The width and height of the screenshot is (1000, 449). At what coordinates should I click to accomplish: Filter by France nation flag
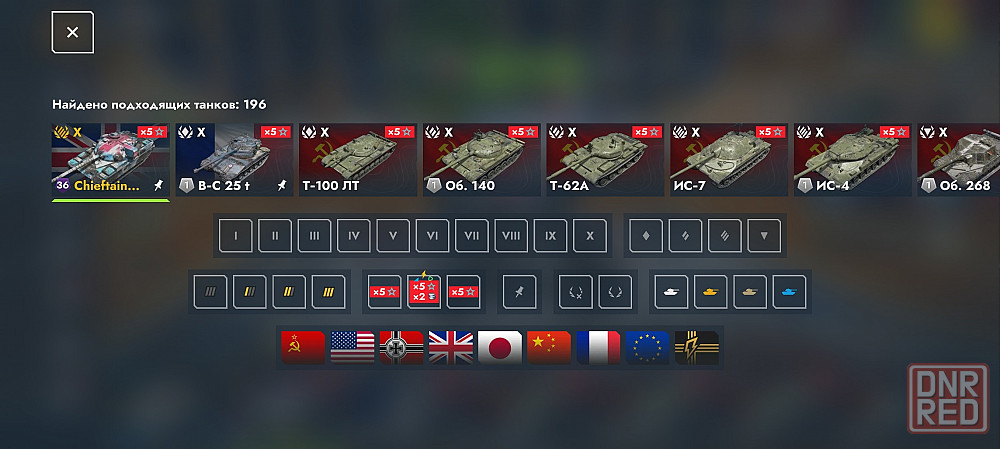pyautogui.click(x=598, y=348)
